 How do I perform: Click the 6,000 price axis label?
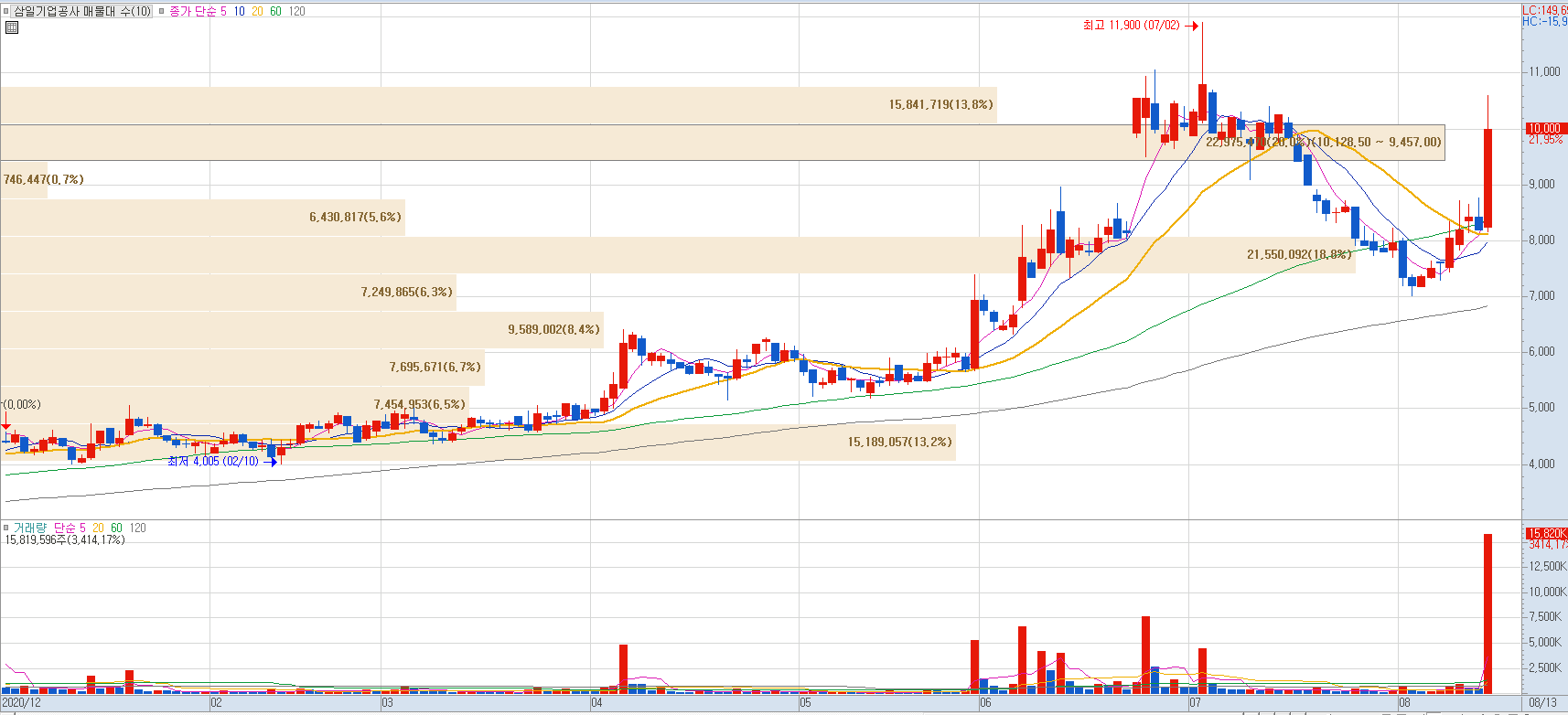[x=1542, y=352]
